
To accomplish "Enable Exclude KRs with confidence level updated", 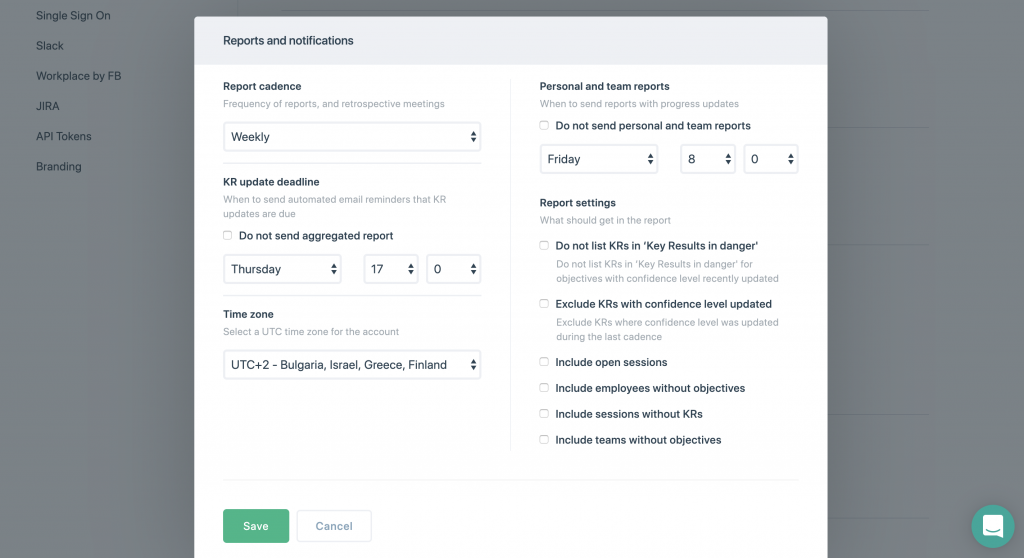I will tap(544, 304).
